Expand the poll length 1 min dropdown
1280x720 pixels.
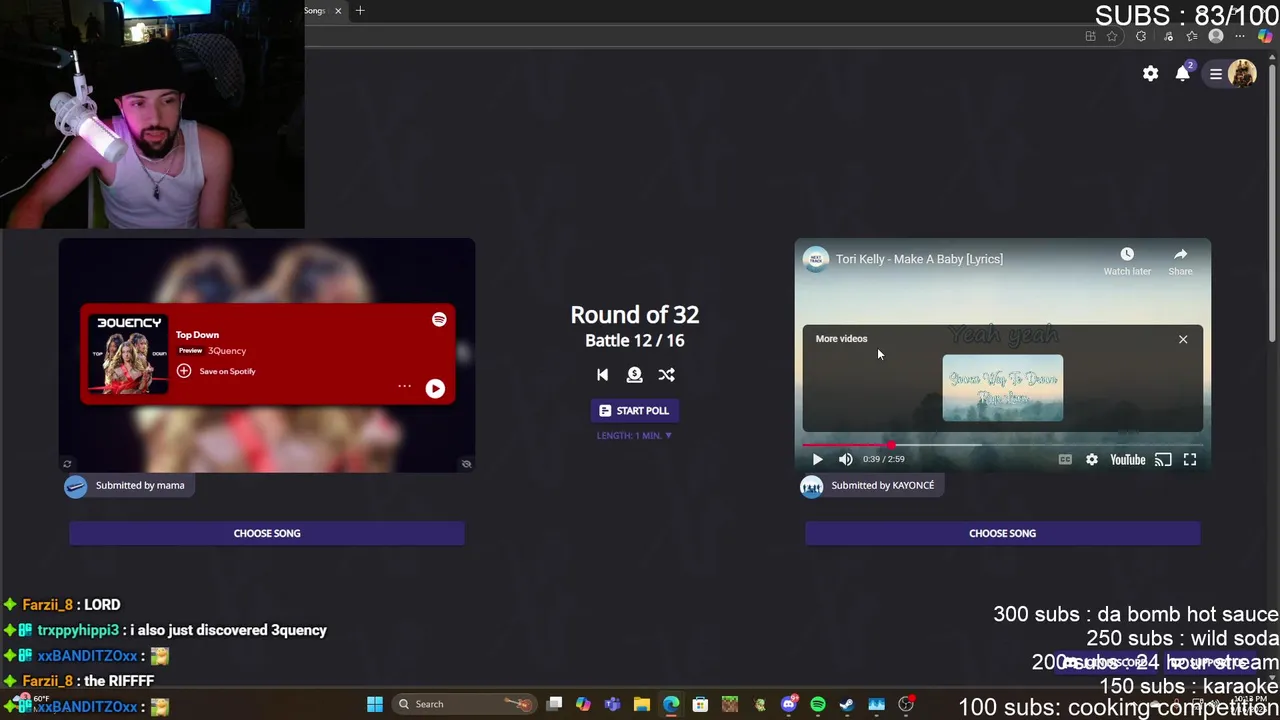[x=634, y=436]
